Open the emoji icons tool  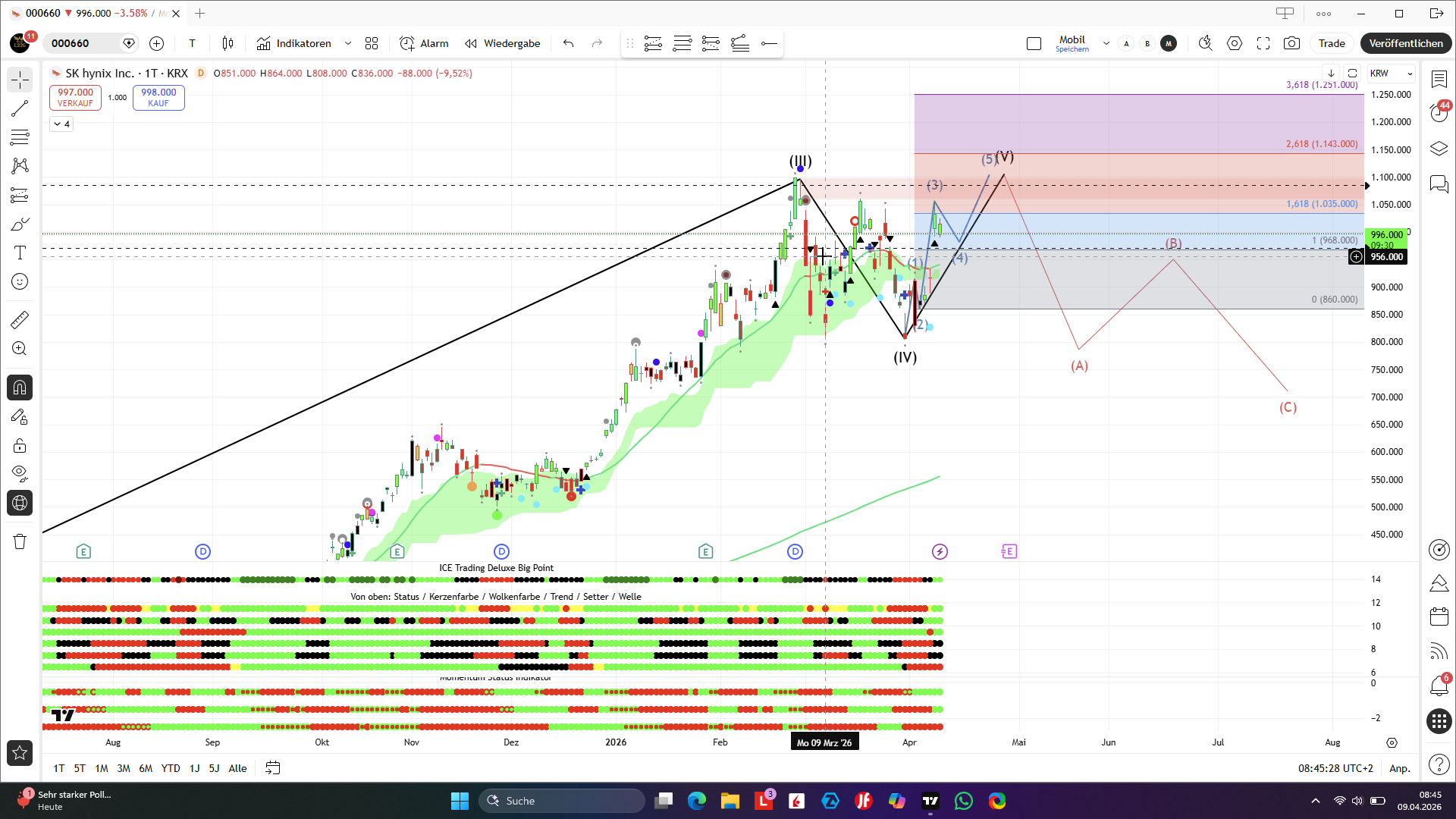tap(20, 281)
